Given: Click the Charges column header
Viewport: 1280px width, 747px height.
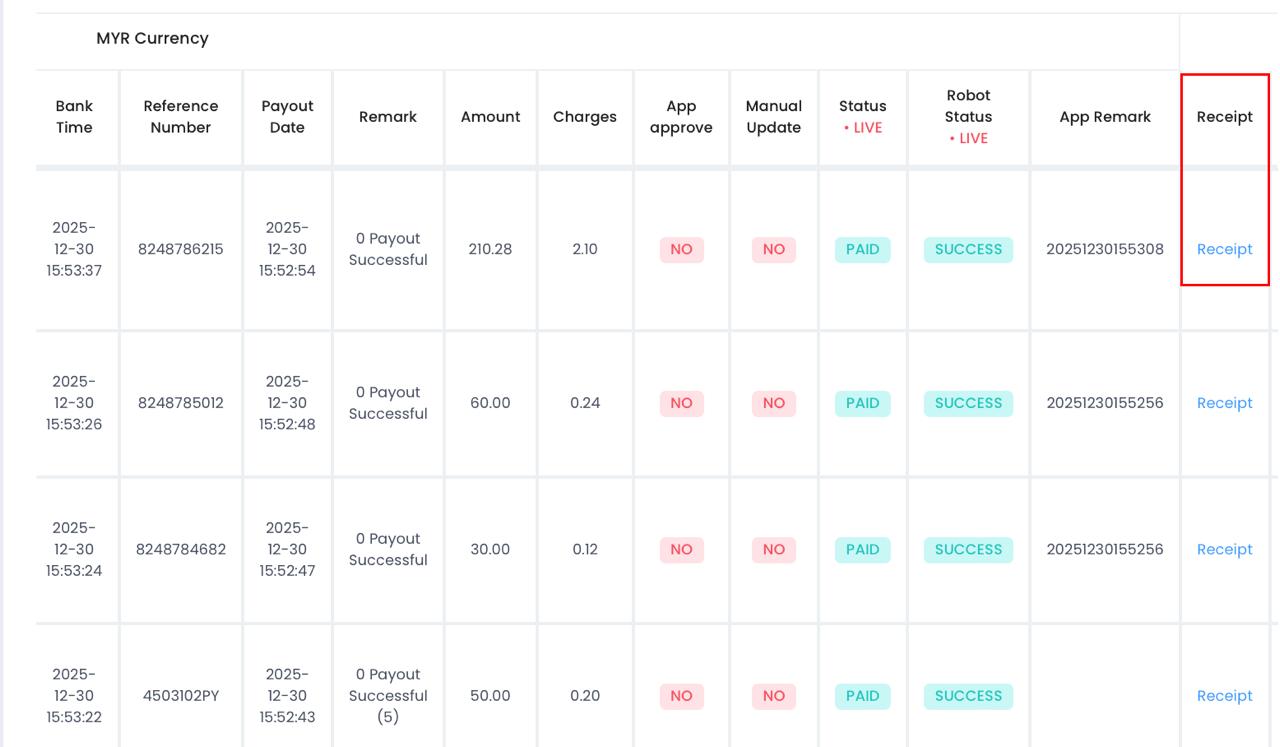Looking at the screenshot, I should tap(584, 117).
